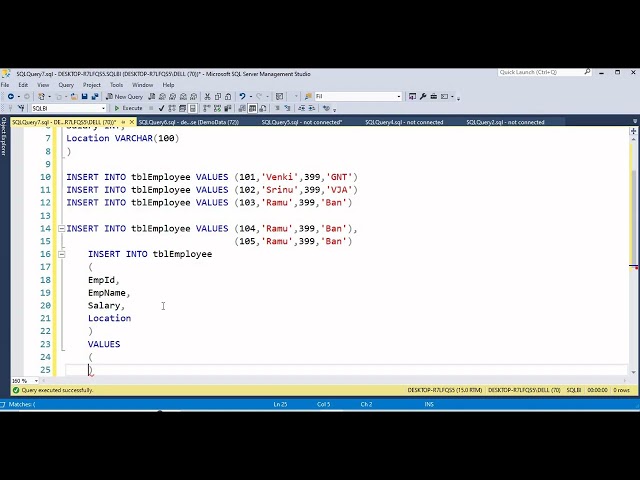The height and width of the screenshot is (480, 640).
Task: Click the Analysis Services MDX Query icon
Action: point(162,97)
